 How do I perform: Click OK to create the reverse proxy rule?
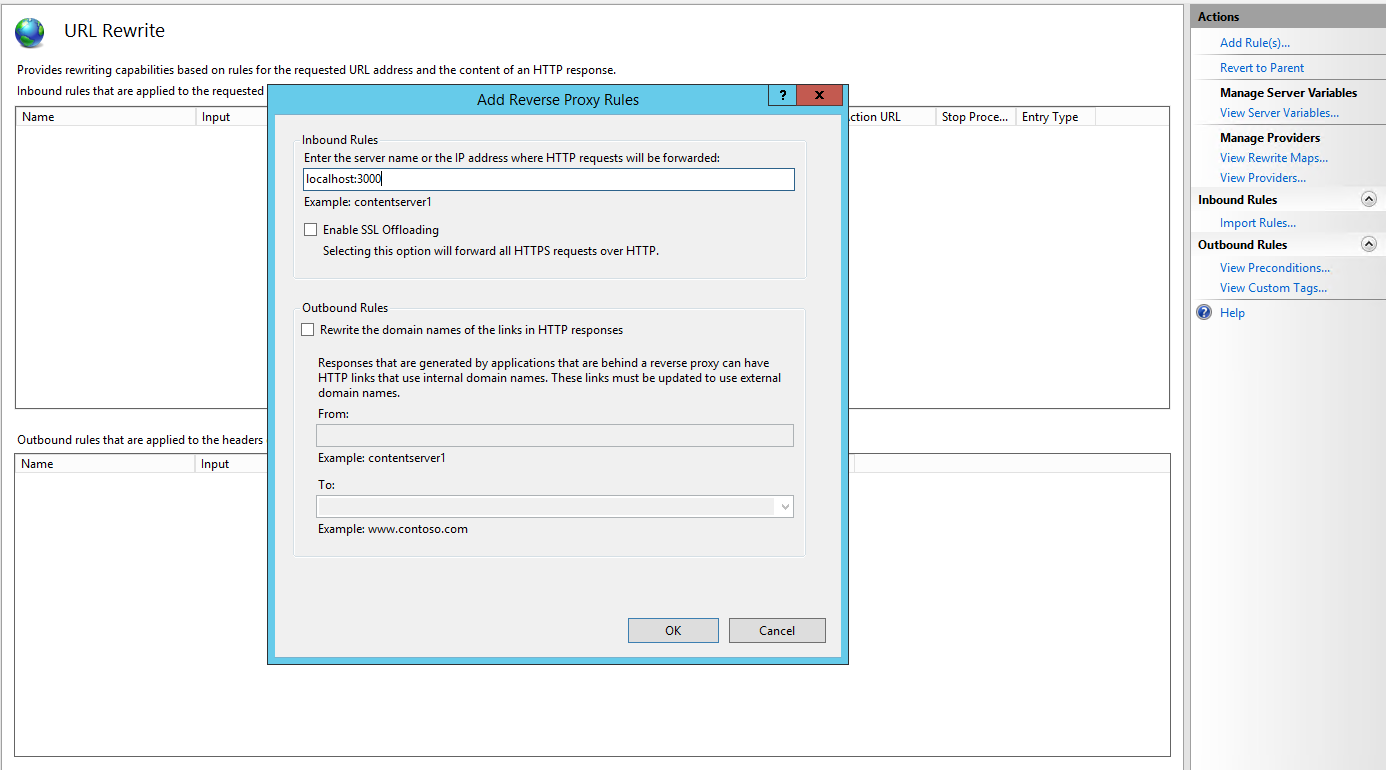(673, 630)
